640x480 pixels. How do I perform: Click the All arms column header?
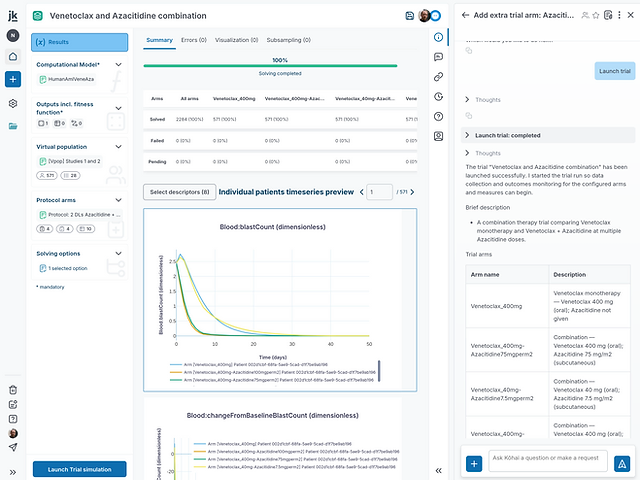tap(189, 99)
